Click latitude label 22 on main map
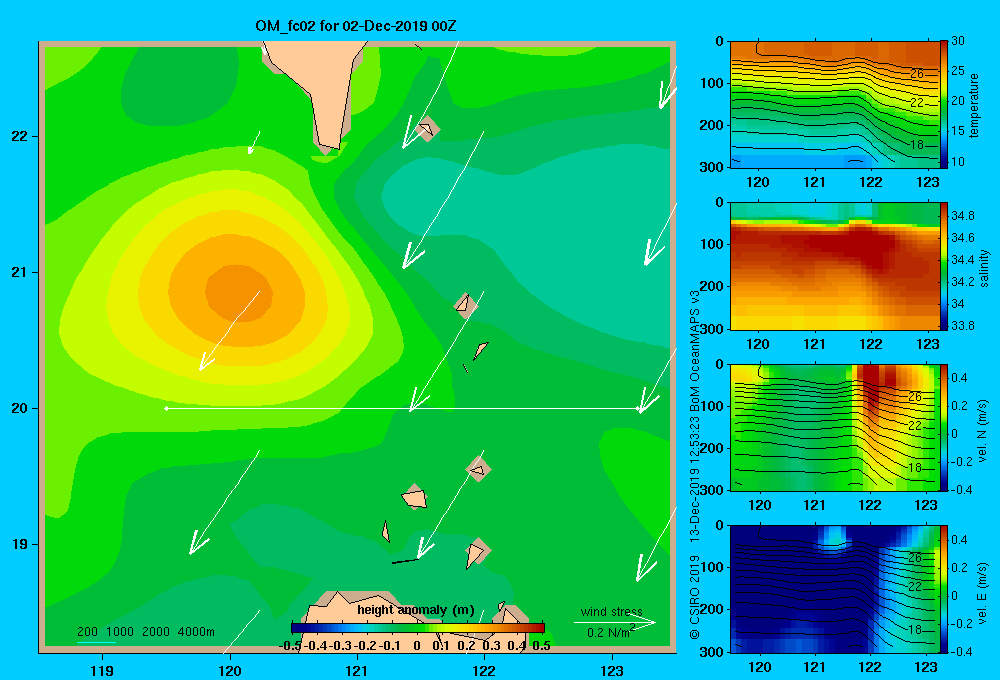The height and width of the screenshot is (680, 1000). tap(20, 137)
